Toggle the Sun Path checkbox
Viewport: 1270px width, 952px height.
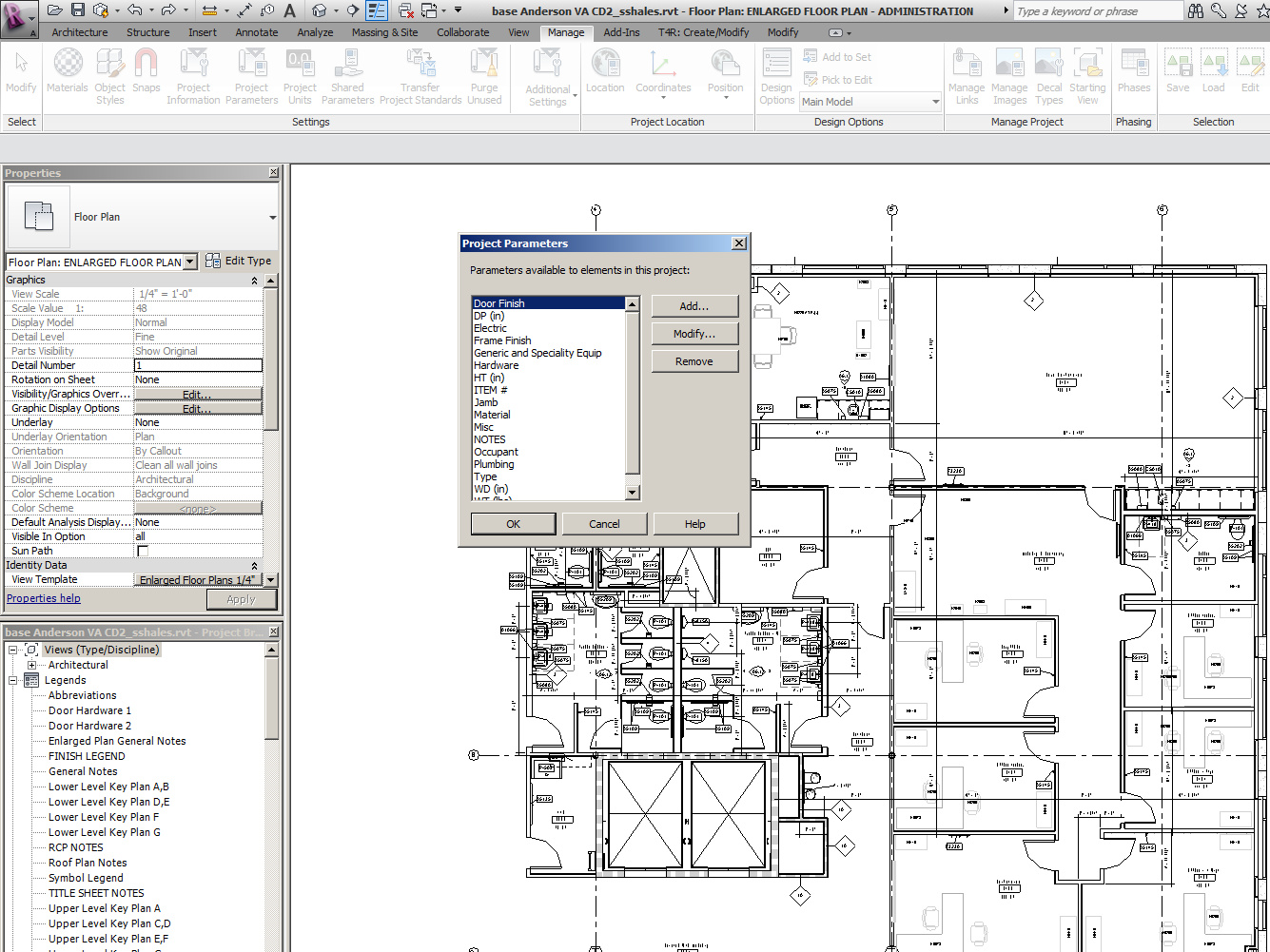coord(143,551)
